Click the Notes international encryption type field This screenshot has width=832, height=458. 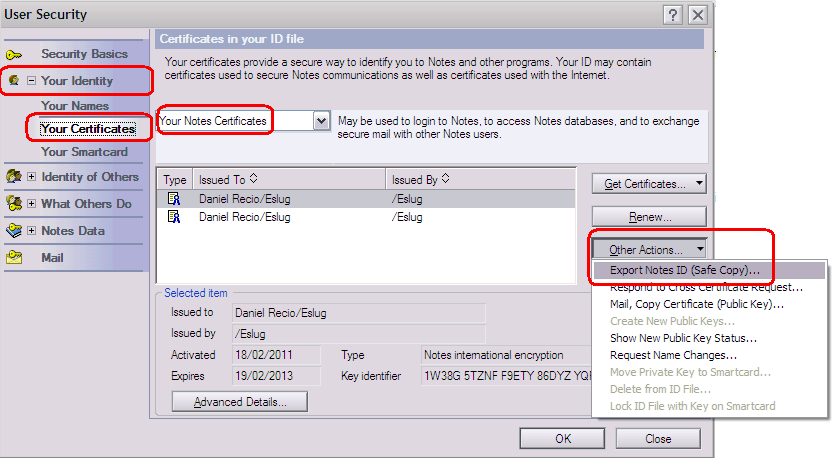[506, 355]
